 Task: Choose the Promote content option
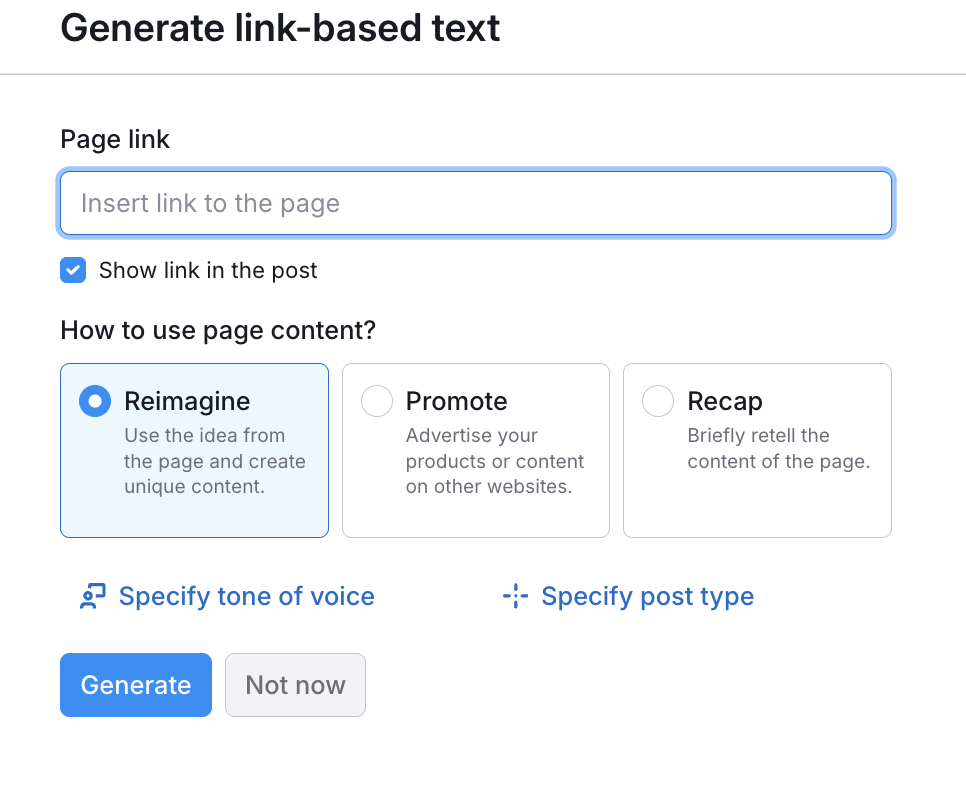tap(475, 450)
